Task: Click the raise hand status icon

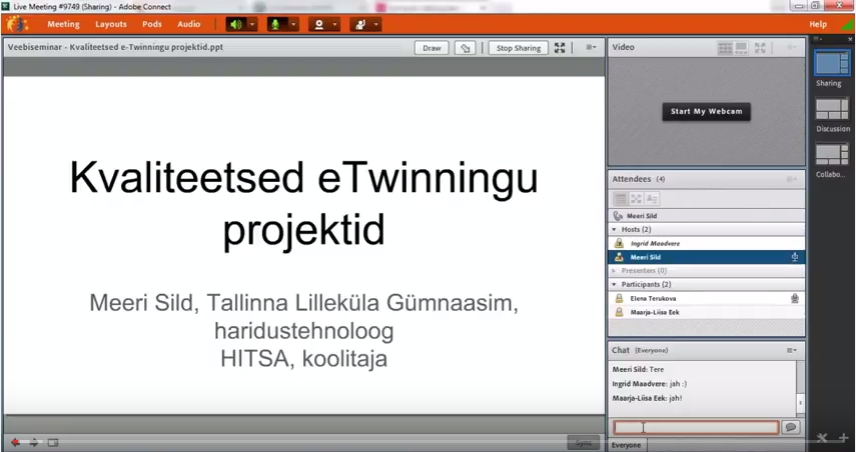Action: click(x=358, y=24)
